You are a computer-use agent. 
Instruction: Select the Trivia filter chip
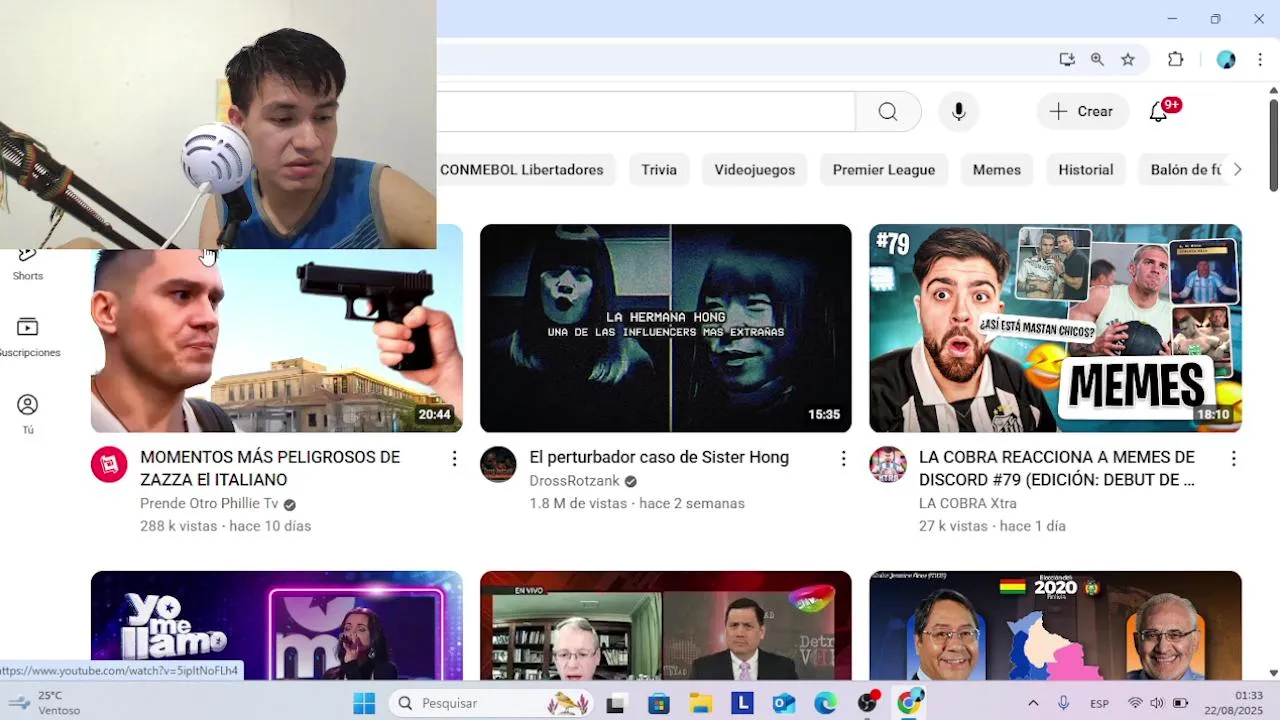click(659, 170)
